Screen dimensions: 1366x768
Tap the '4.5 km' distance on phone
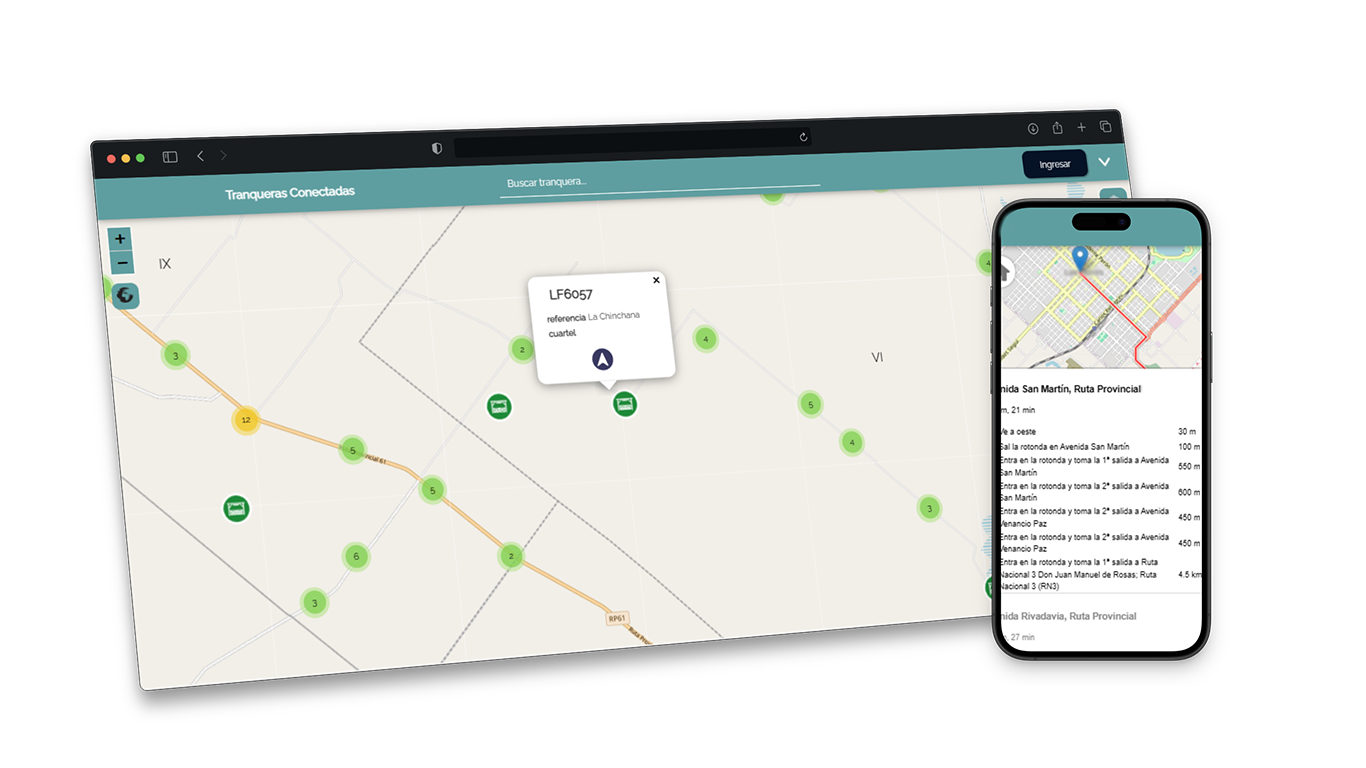click(1190, 575)
